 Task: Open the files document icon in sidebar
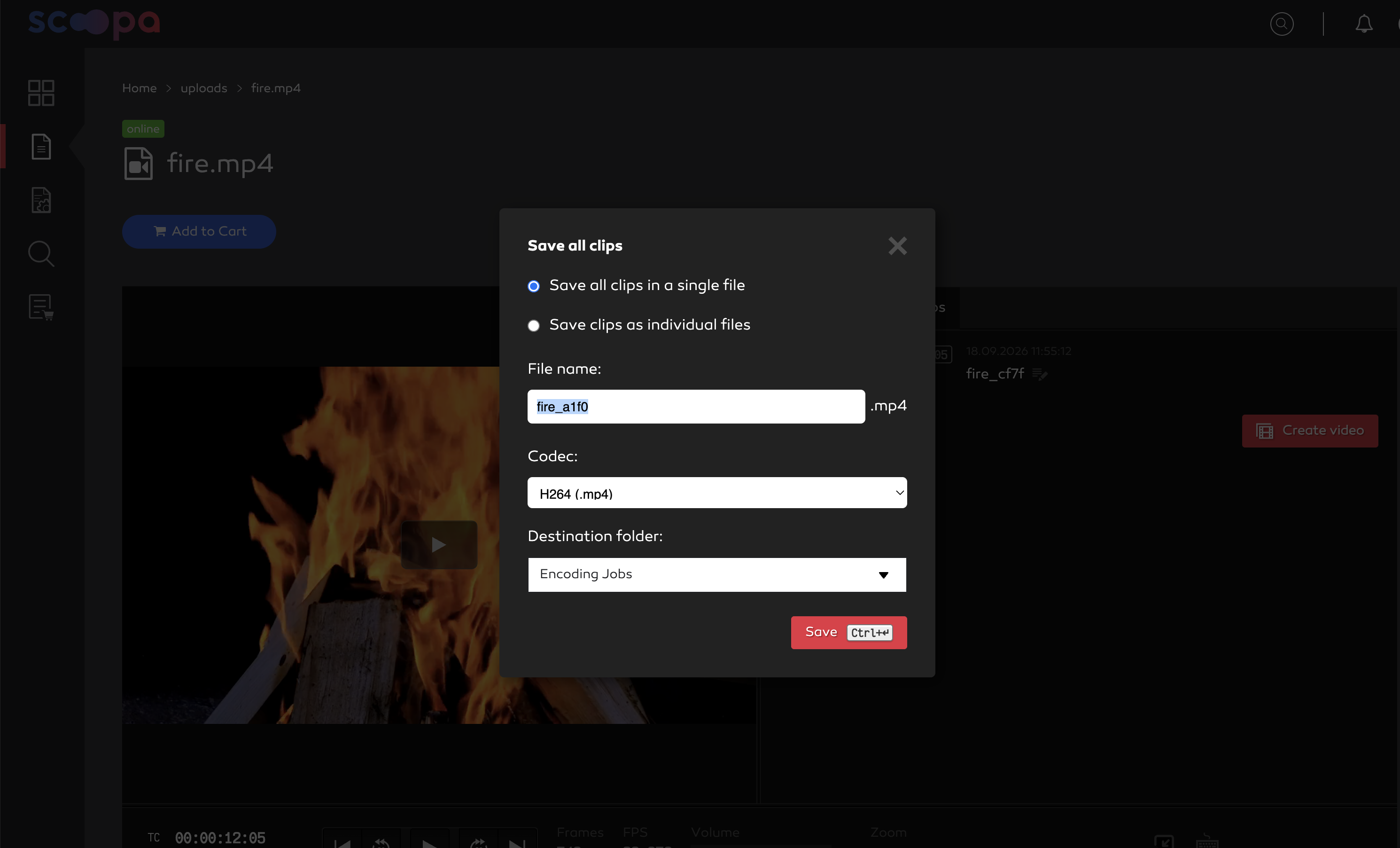tap(41, 147)
